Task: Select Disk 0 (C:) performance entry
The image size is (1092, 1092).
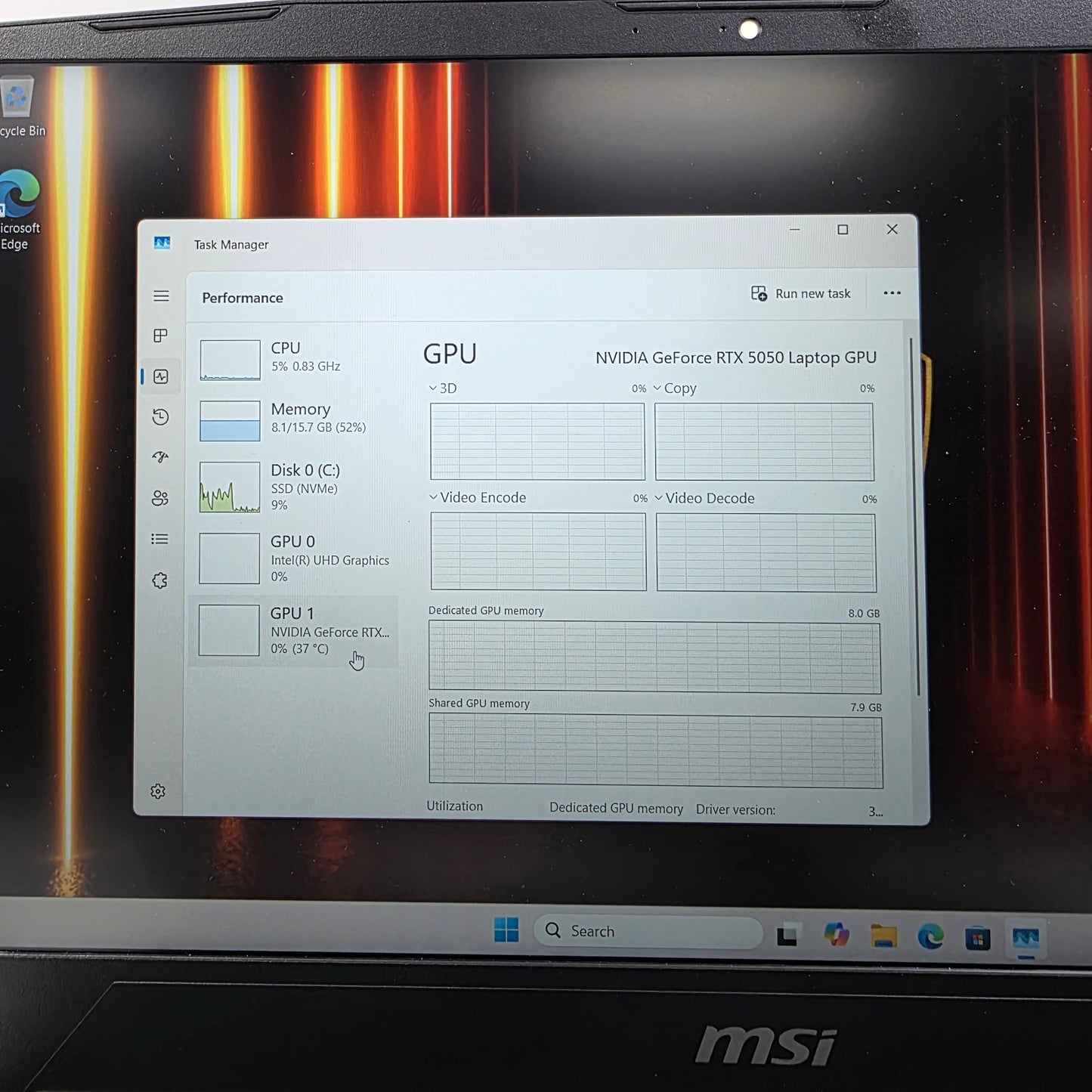Action: (293, 487)
